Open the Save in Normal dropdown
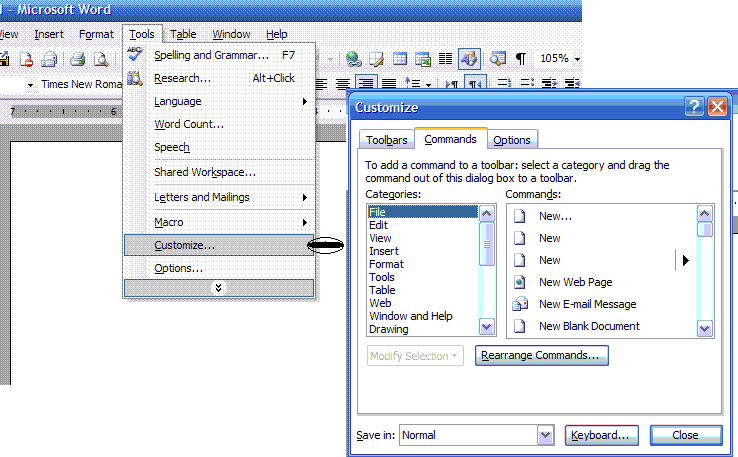This screenshot has height=457, width=738. tap(545, 435)
